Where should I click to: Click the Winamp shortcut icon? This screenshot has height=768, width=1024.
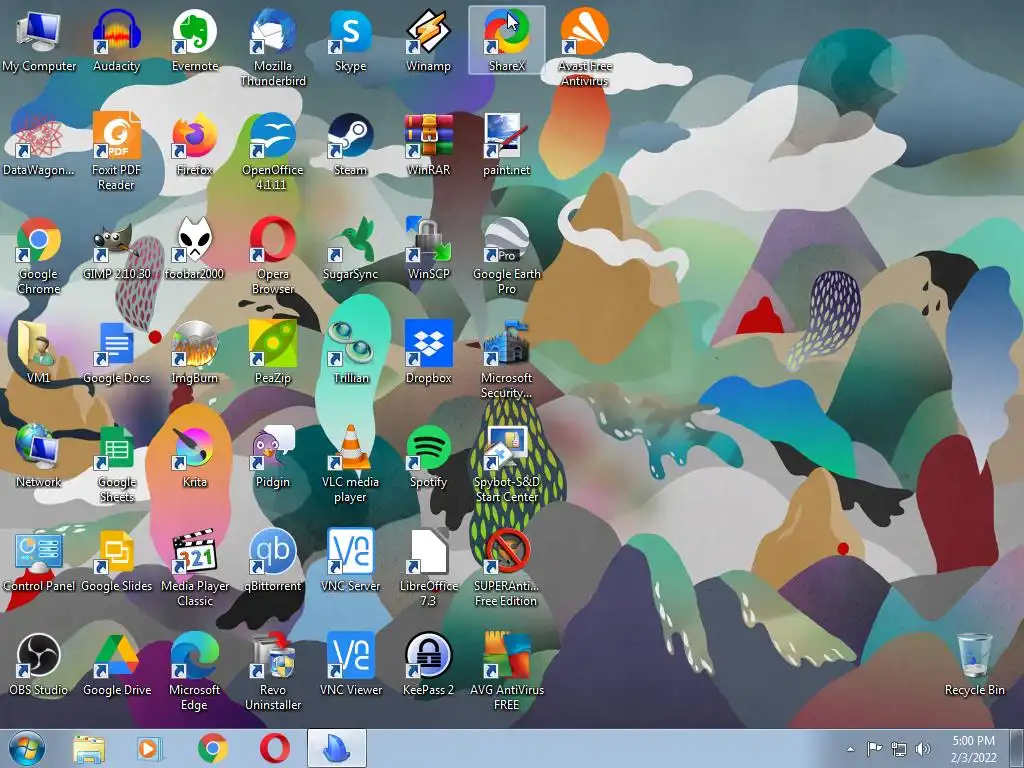tap(428, 40)
